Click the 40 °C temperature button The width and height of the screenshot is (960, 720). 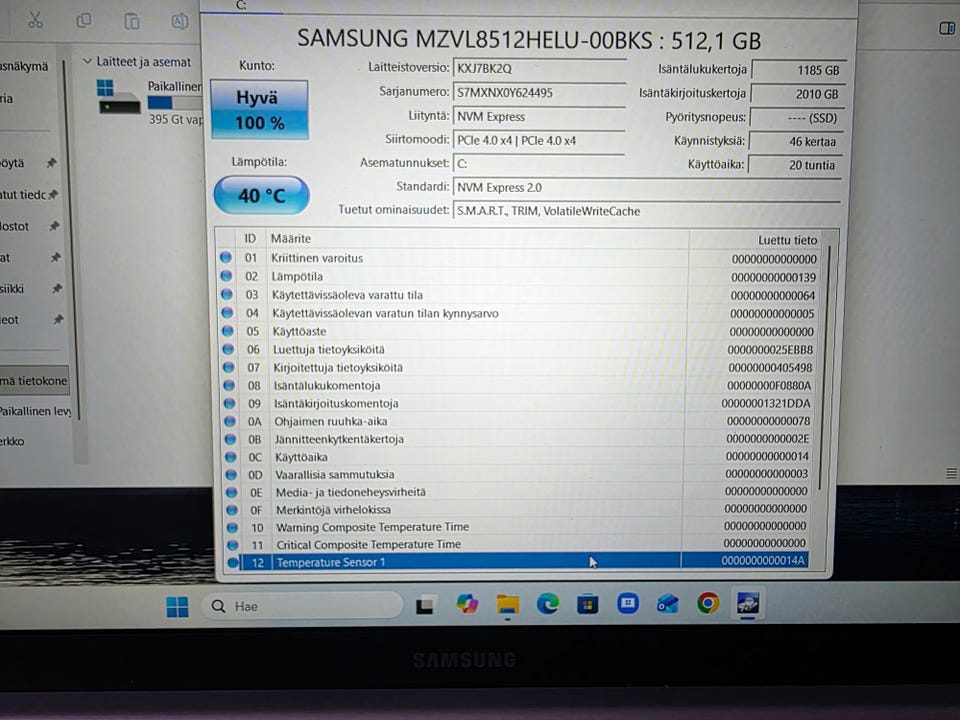pos(261,195)
